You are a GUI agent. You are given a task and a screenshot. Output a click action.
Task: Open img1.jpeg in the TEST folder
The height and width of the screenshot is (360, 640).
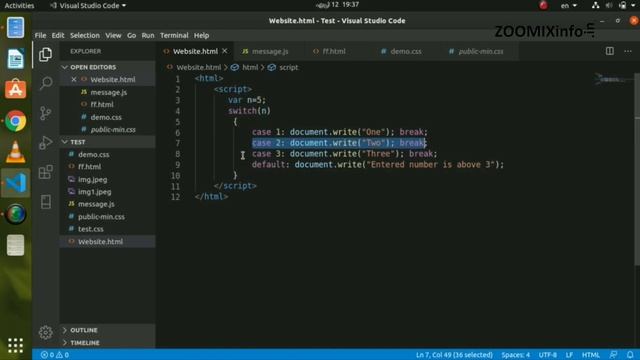coord(95,191)
